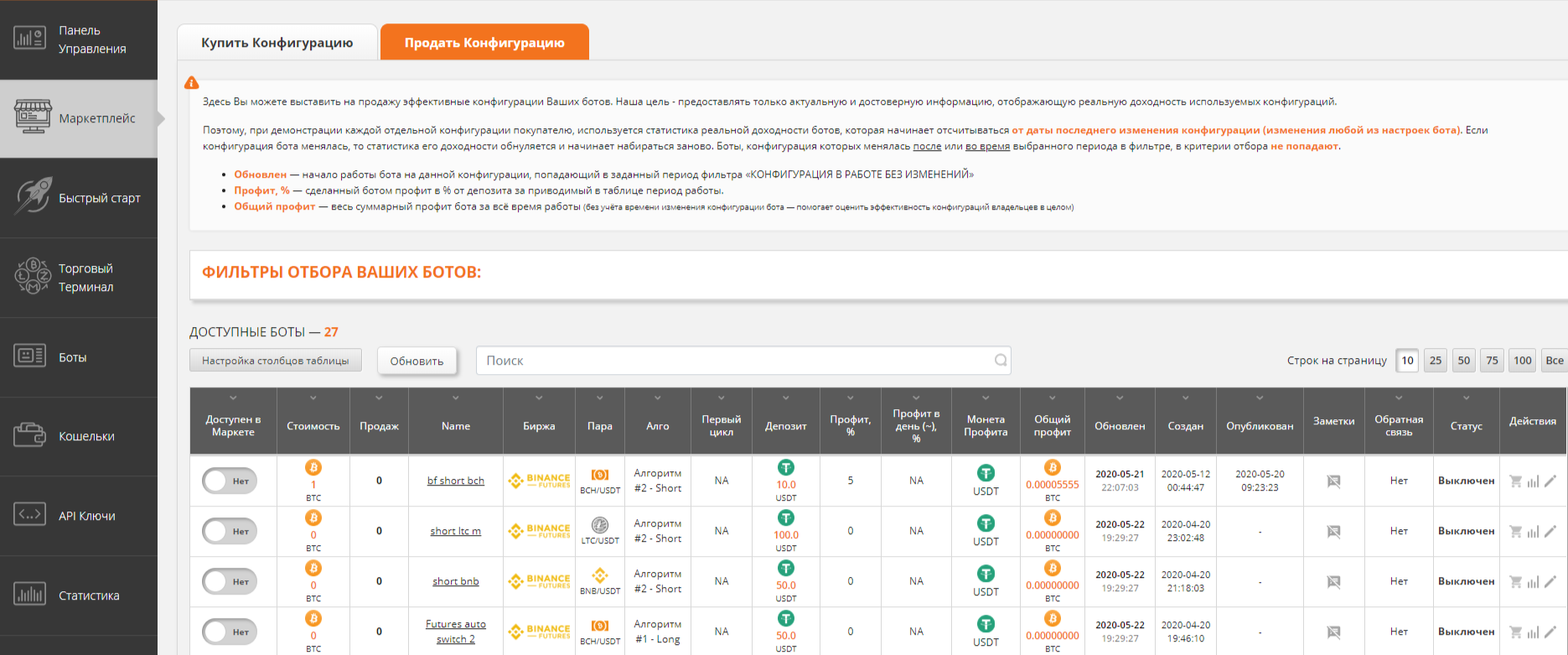Toggle marketplace availability for bf short bch
This screenshot has width=1568, height=655.
click(229, 481)
